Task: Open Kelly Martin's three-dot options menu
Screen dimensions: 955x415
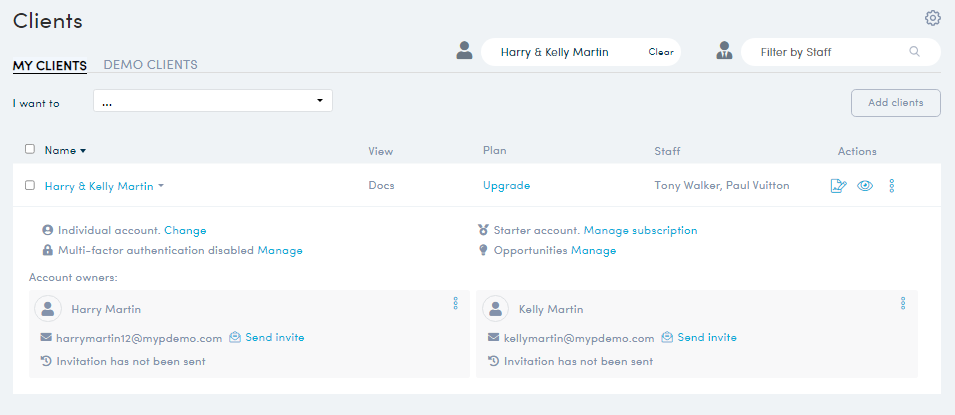Action: (x=903, y=303)
